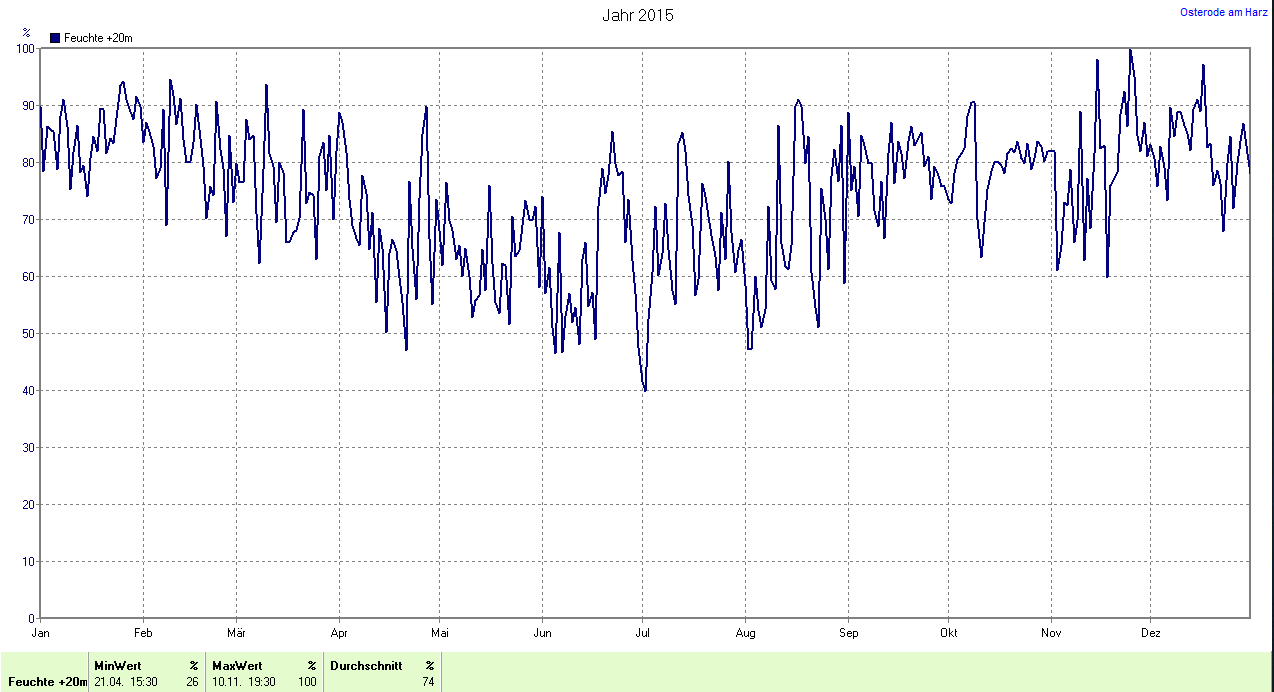
Task: Click the Feuchte +20m row label in the table
Action: pos(47,682)
